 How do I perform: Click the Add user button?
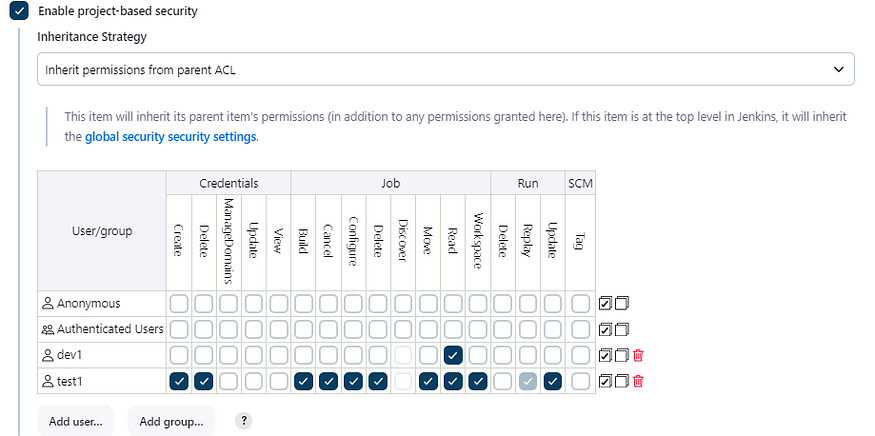pos(75,421)
